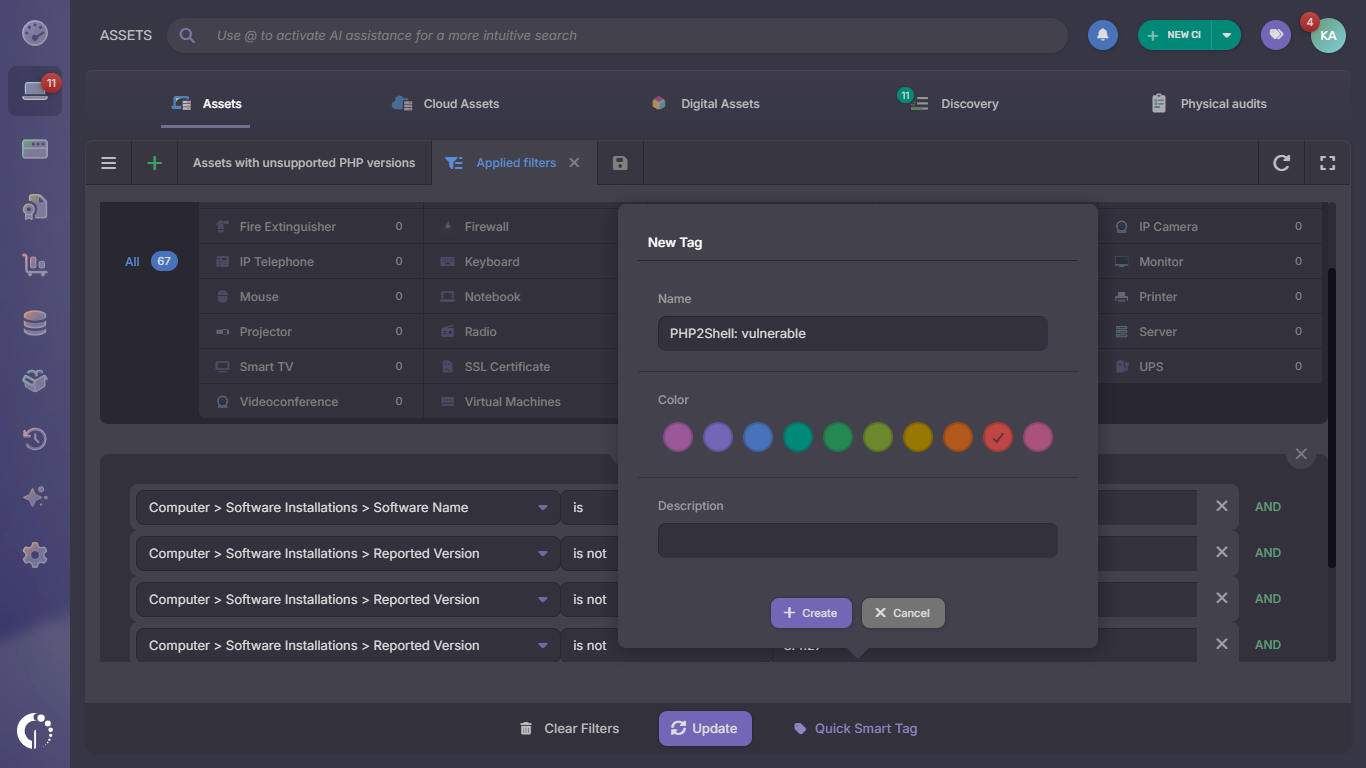This screenshot has width=1366, height=768.
Task: Close the filter panel with round X button
Action: click(x=1301, y=454)
